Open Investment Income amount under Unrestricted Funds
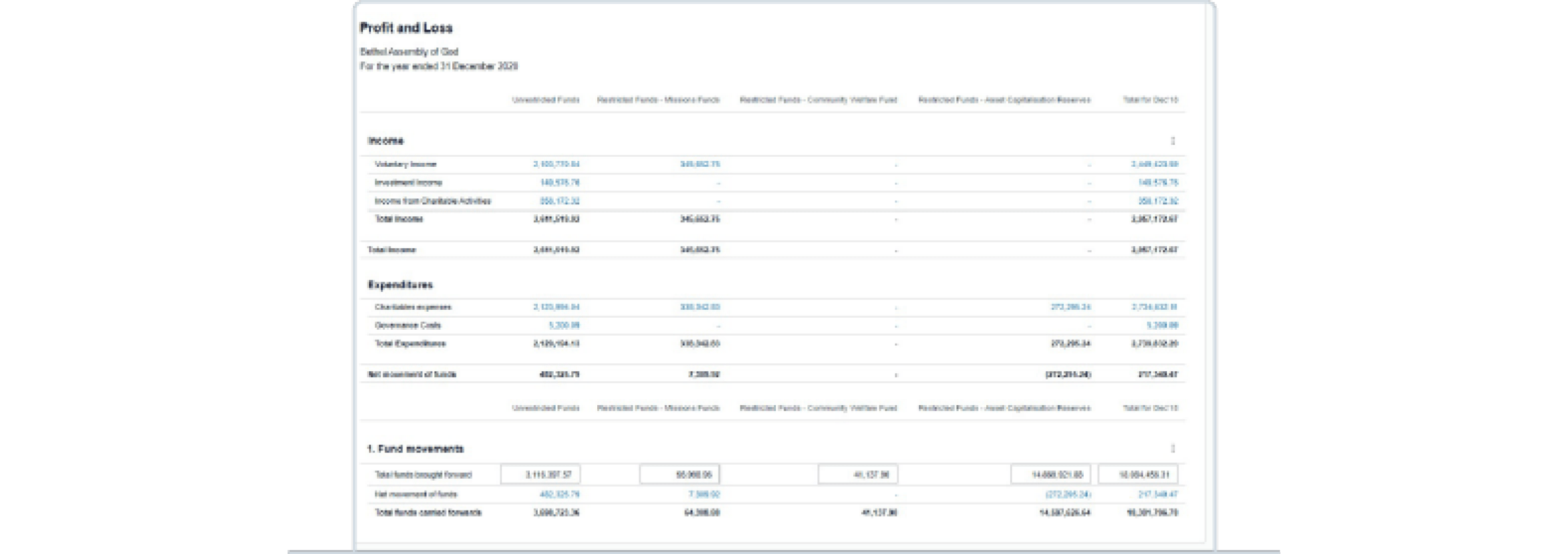1568x554 pixels. pos(559,182)
